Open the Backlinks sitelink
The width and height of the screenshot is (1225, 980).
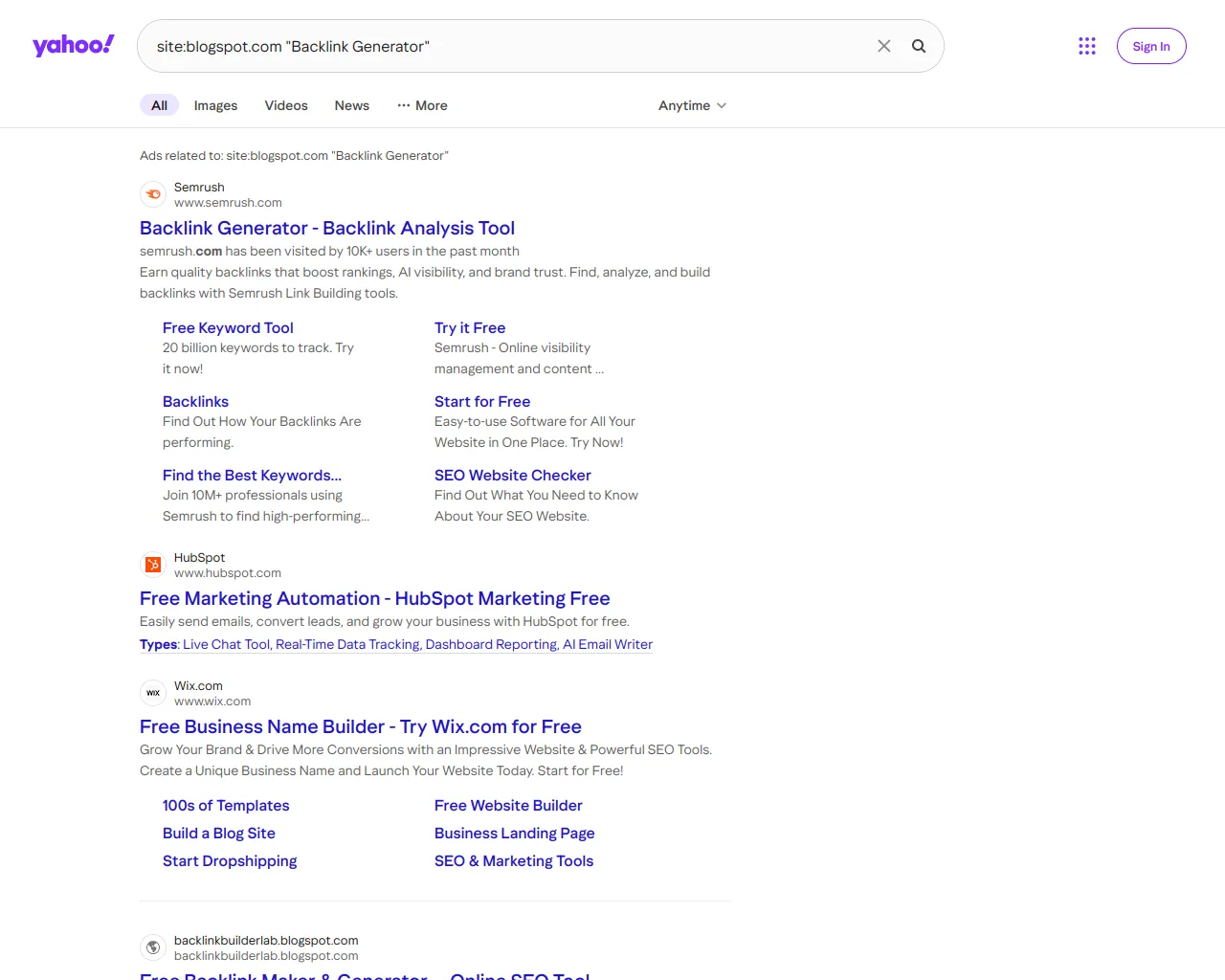pos(195,401)
